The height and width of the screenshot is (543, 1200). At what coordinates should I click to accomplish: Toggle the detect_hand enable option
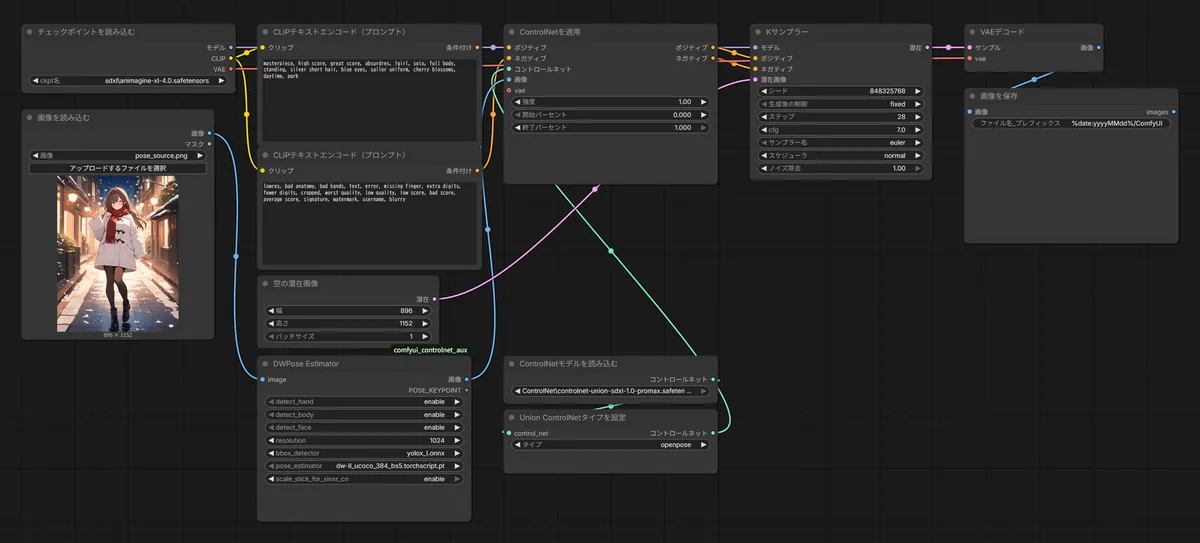click(x=365, y=402)
